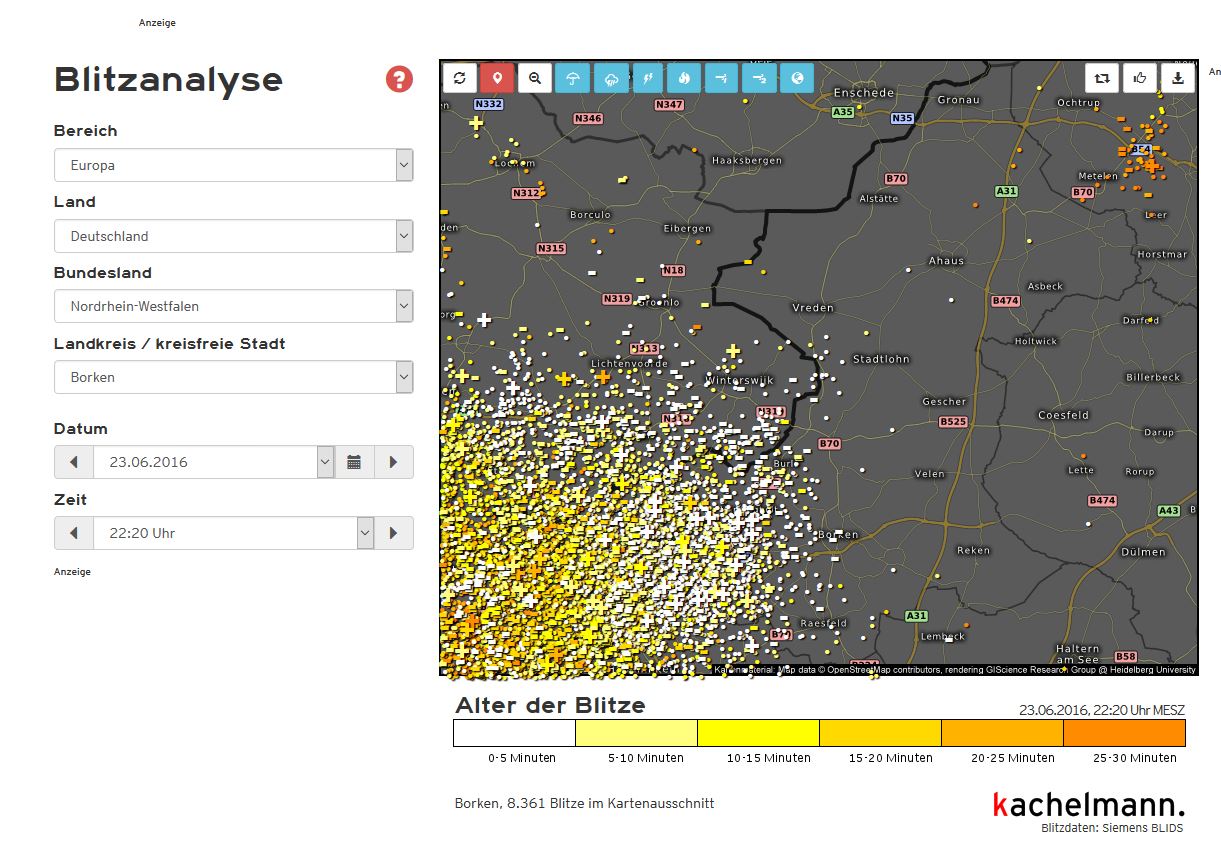Image resolution: width=1221 pixels, height=848 pixels.
Task: Click Enschede label on the map
Action: click(864, 93)
